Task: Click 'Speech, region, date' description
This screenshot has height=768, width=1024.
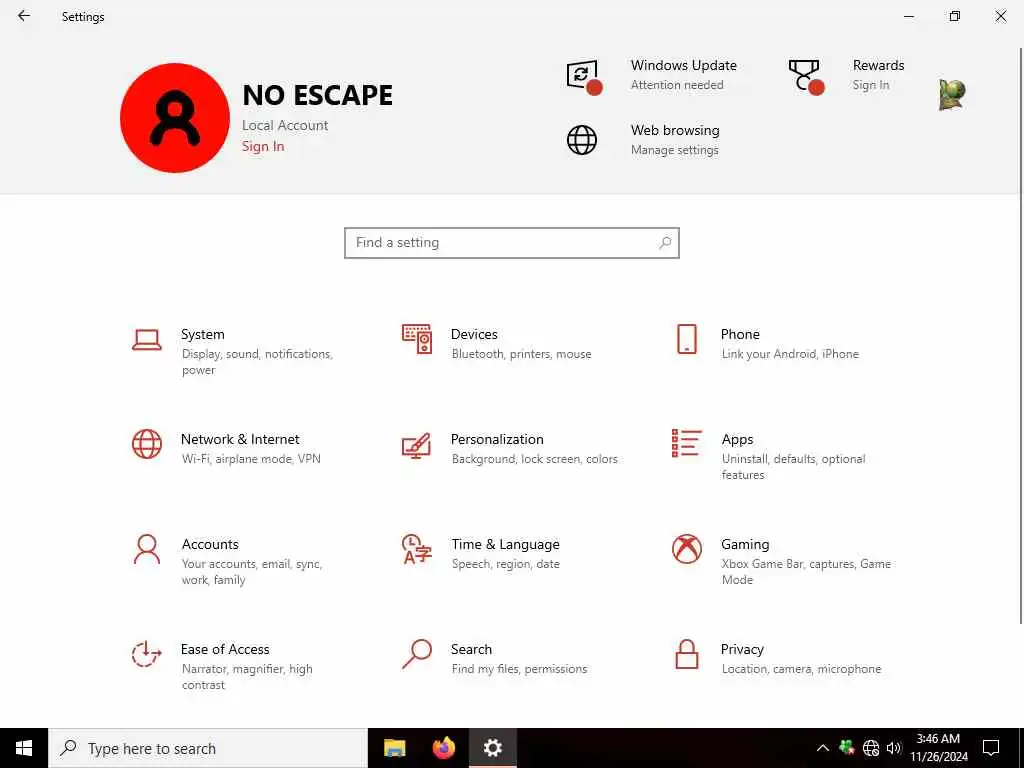Action: click(x=505, y=564)
